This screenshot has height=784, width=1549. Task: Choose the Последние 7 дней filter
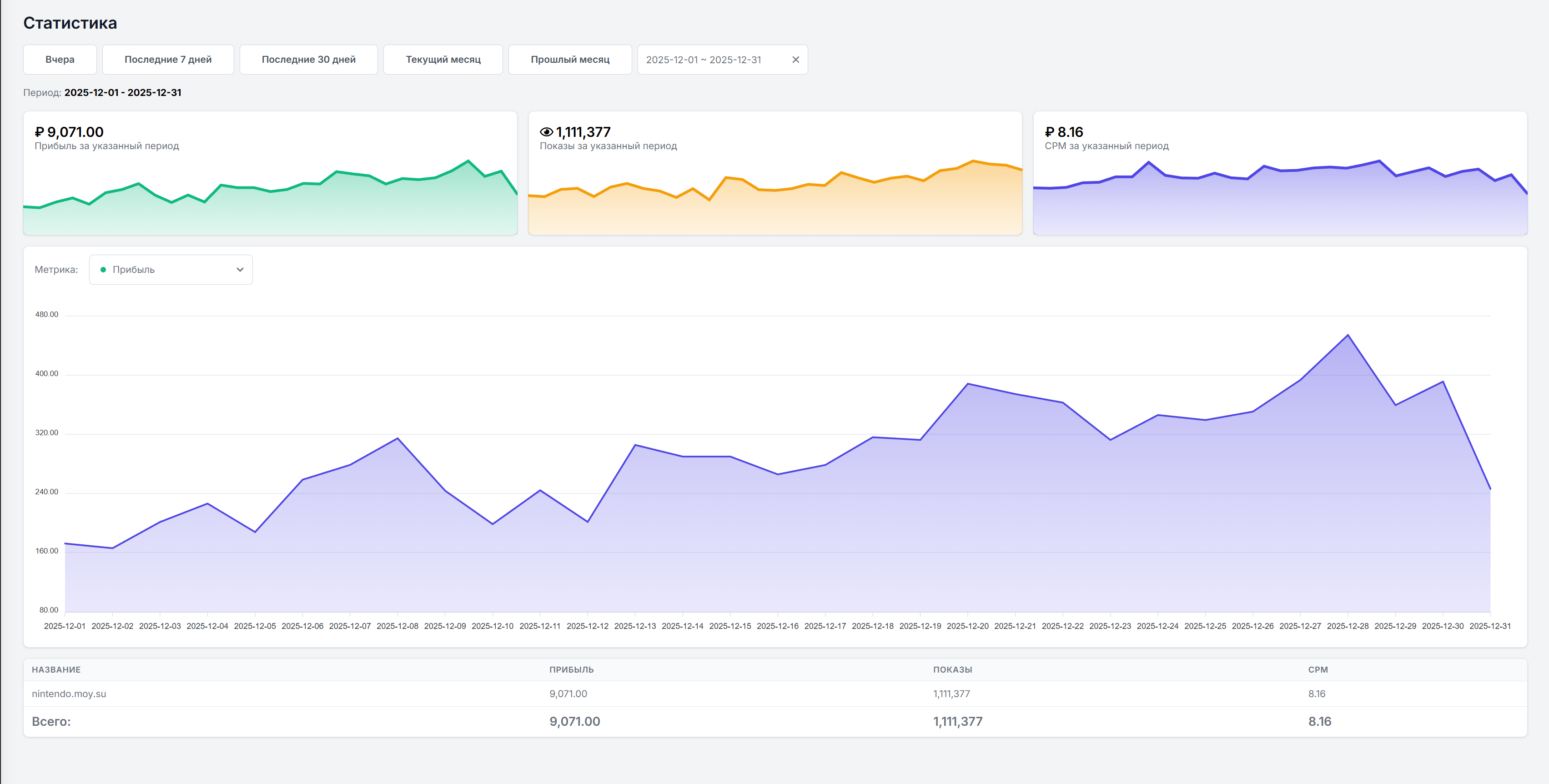(168, 60)
